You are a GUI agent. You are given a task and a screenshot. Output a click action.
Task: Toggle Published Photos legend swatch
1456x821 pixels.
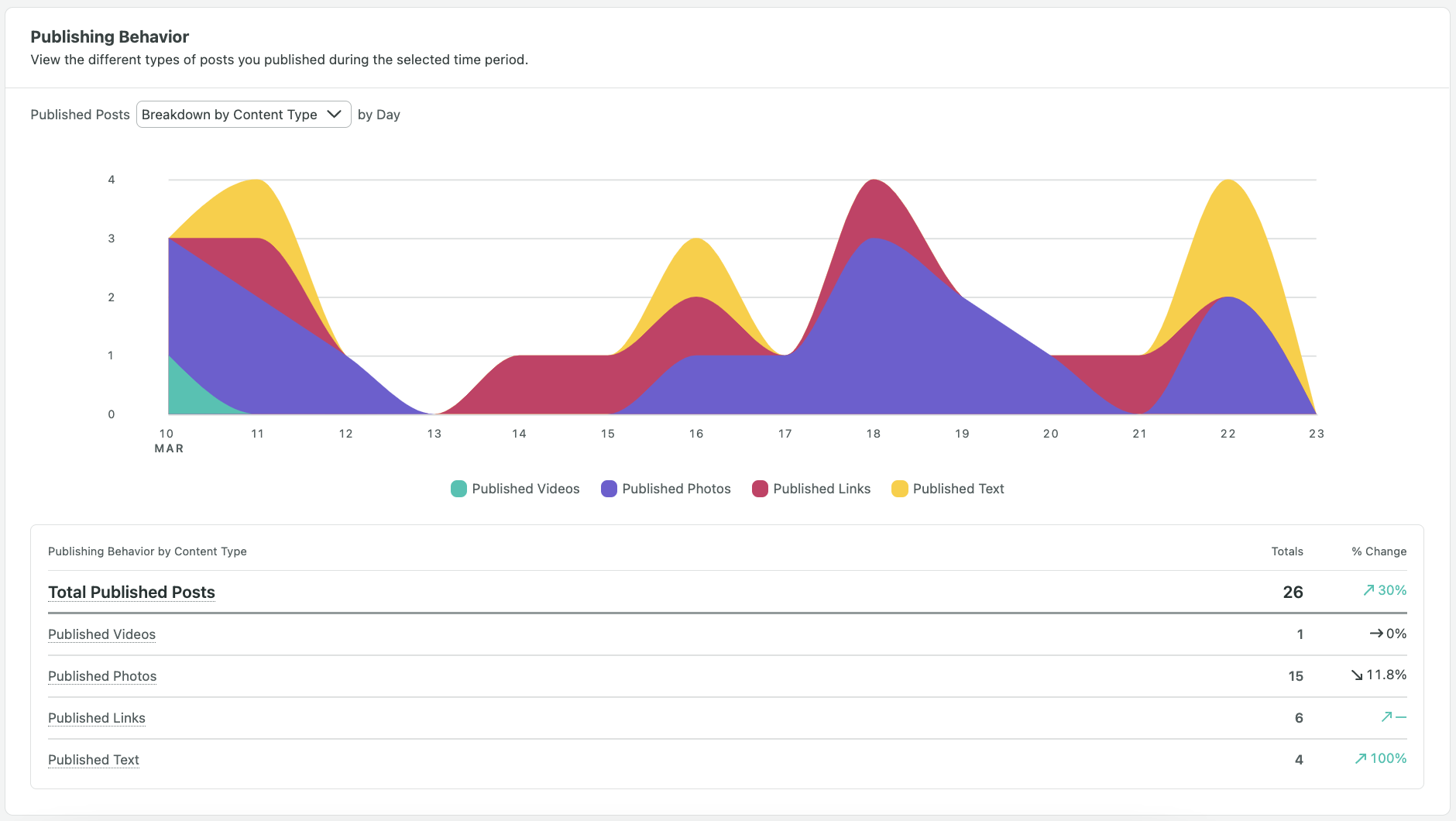pyautogui.click(x=609, y=489)
